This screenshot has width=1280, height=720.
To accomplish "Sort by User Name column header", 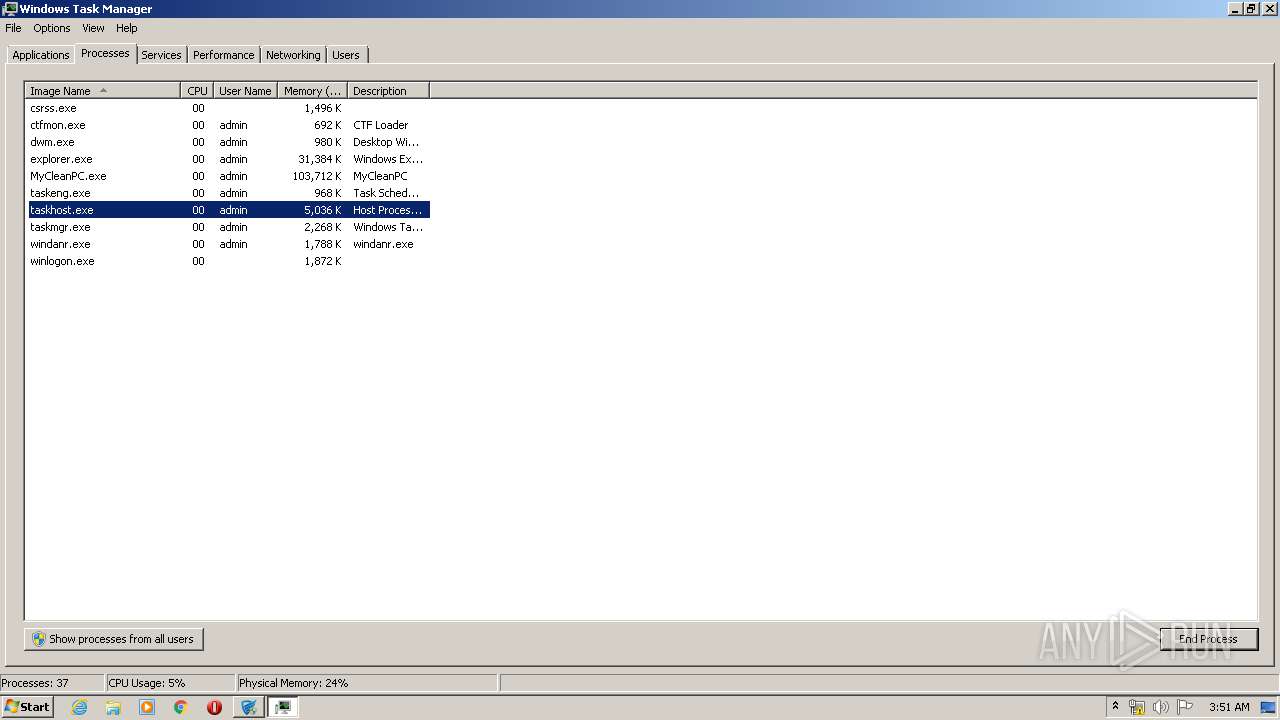I will (x=245, y=91).
